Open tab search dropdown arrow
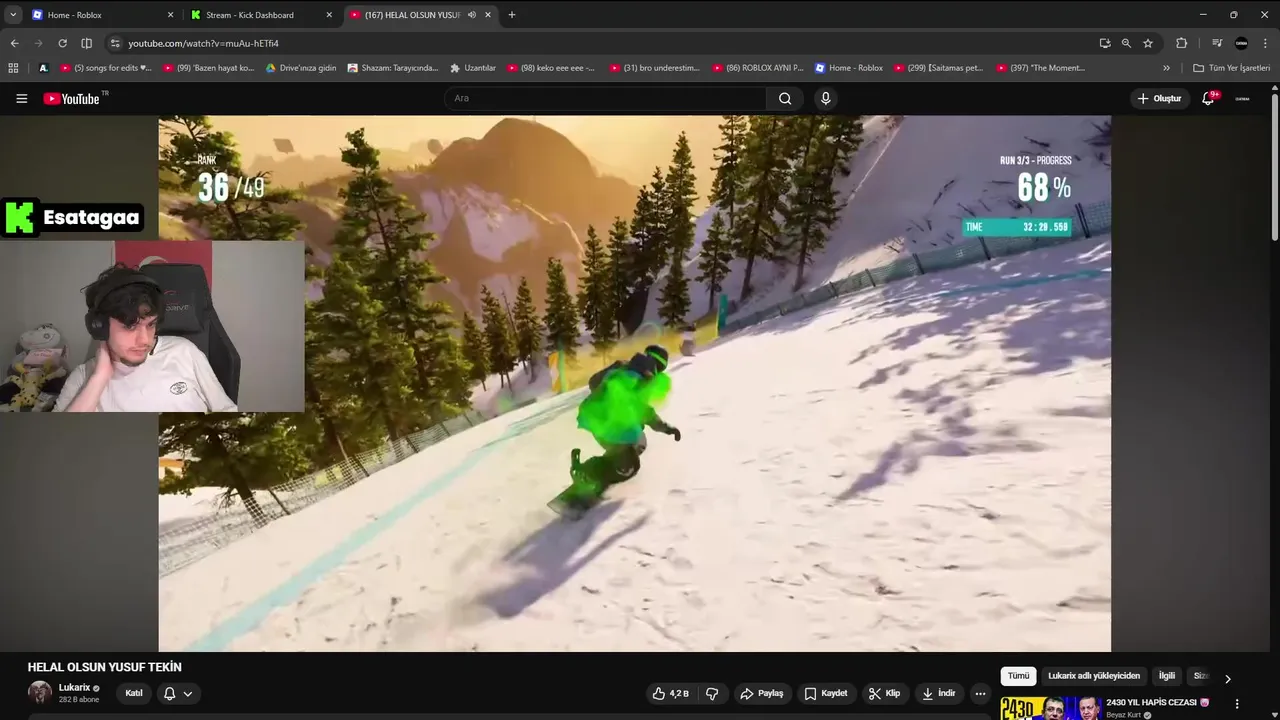The image size is (1280, 720). (x=13, y=15)
